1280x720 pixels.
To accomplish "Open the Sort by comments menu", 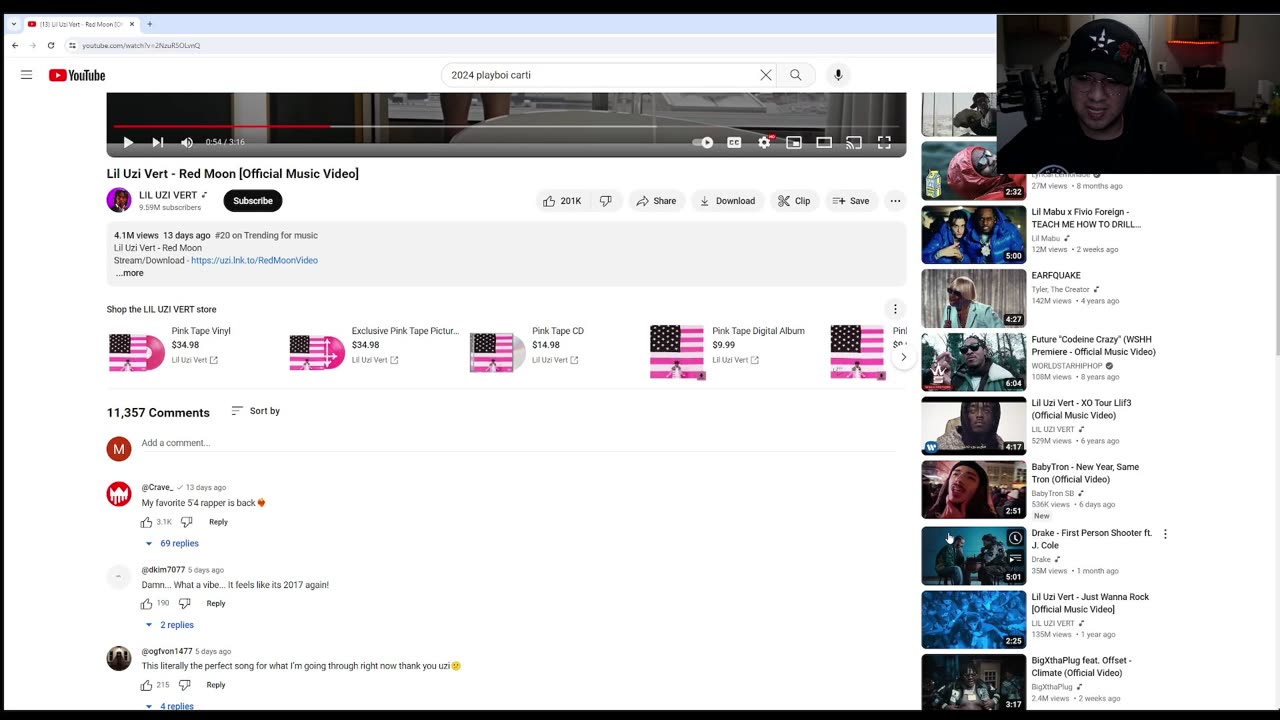I will 255,411.
